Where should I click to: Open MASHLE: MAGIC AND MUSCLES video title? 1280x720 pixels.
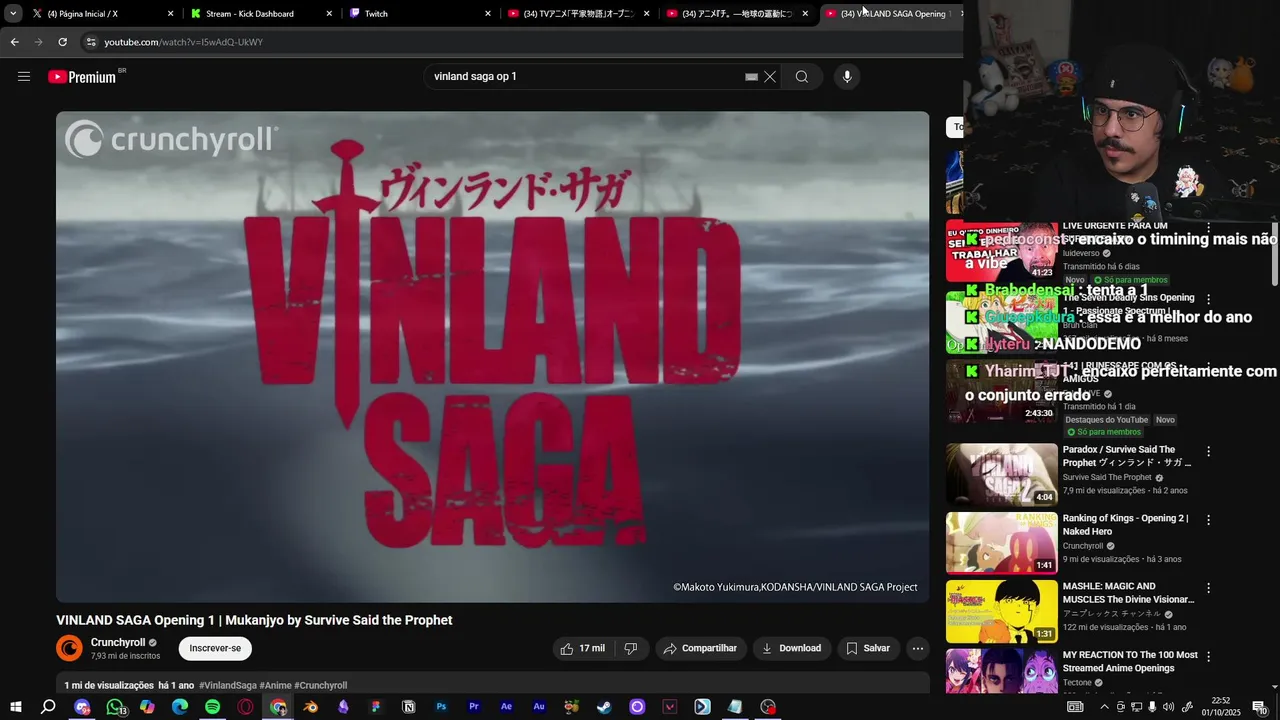(x=1128, y=593)
